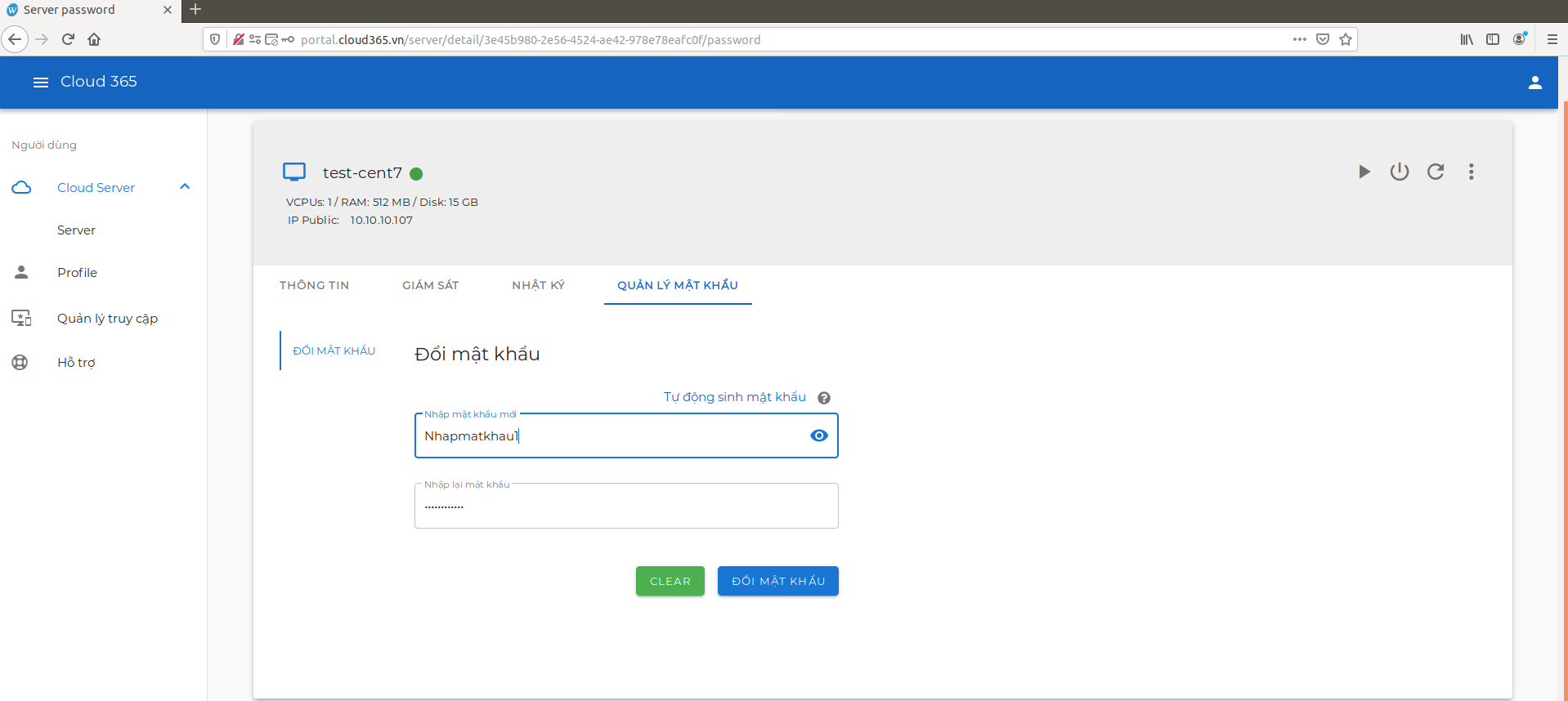1568x701 pixels.
Task: Switch to the GIÁM SÁT tab
Action: (431, 285)
